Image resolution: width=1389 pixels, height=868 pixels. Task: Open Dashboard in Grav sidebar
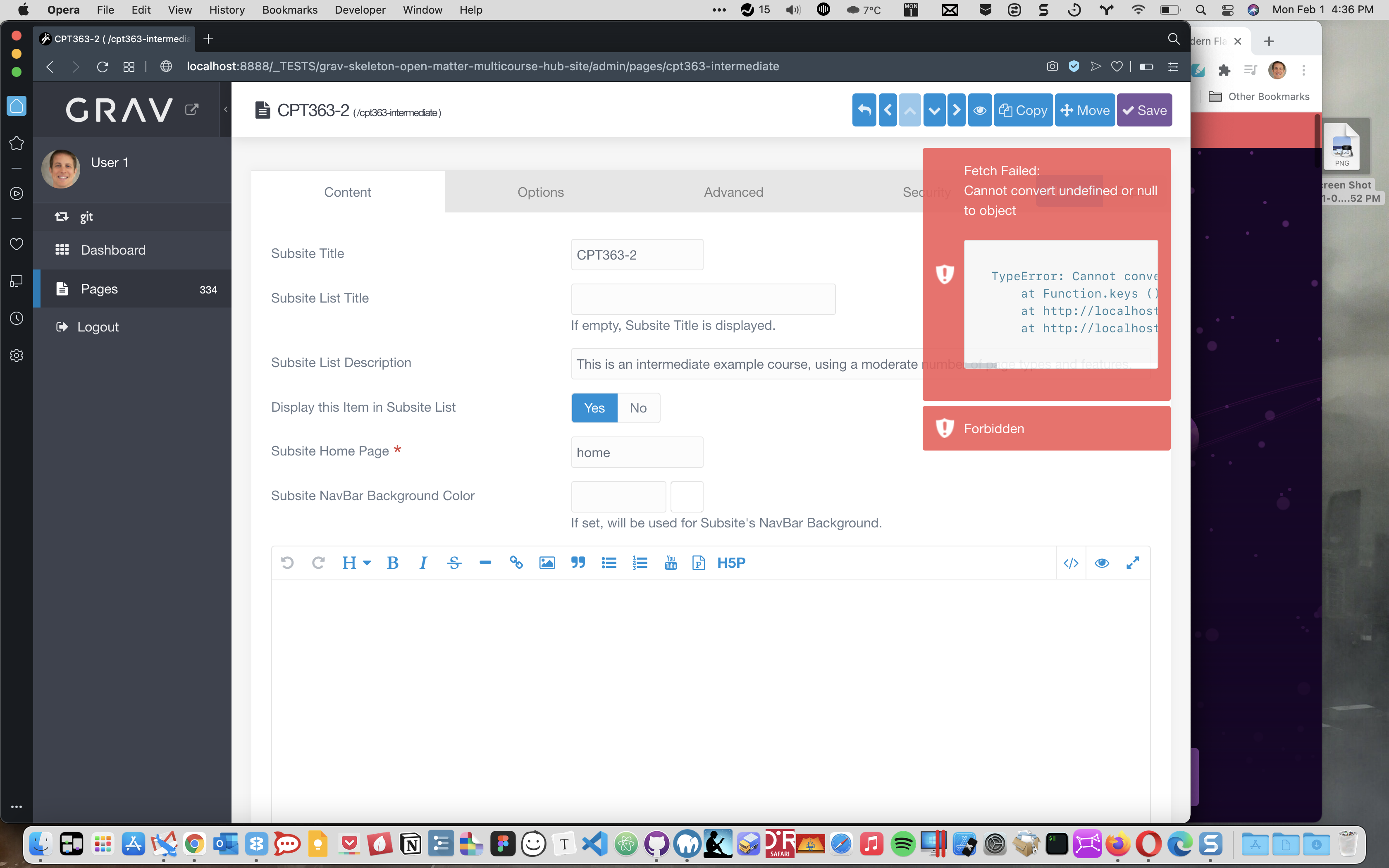click(x=132, y=250)
